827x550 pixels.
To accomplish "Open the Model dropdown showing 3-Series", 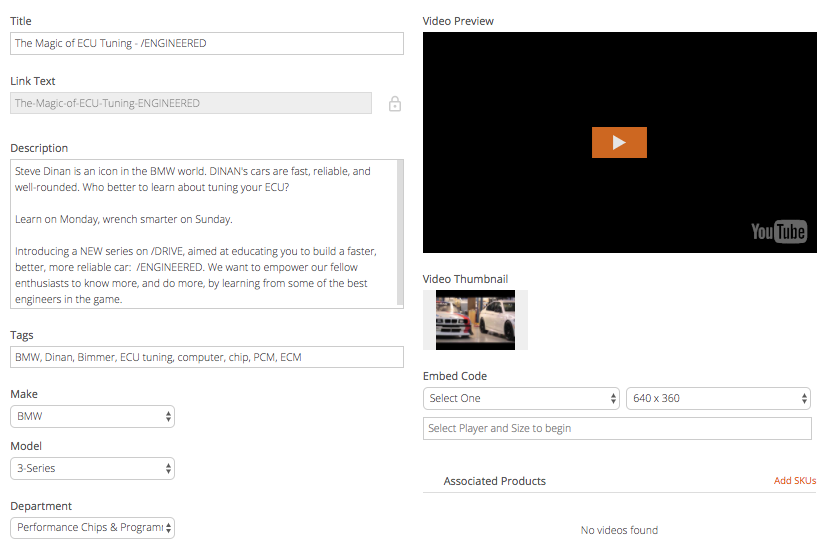I will pyautogui.click(x=92, y=468).
